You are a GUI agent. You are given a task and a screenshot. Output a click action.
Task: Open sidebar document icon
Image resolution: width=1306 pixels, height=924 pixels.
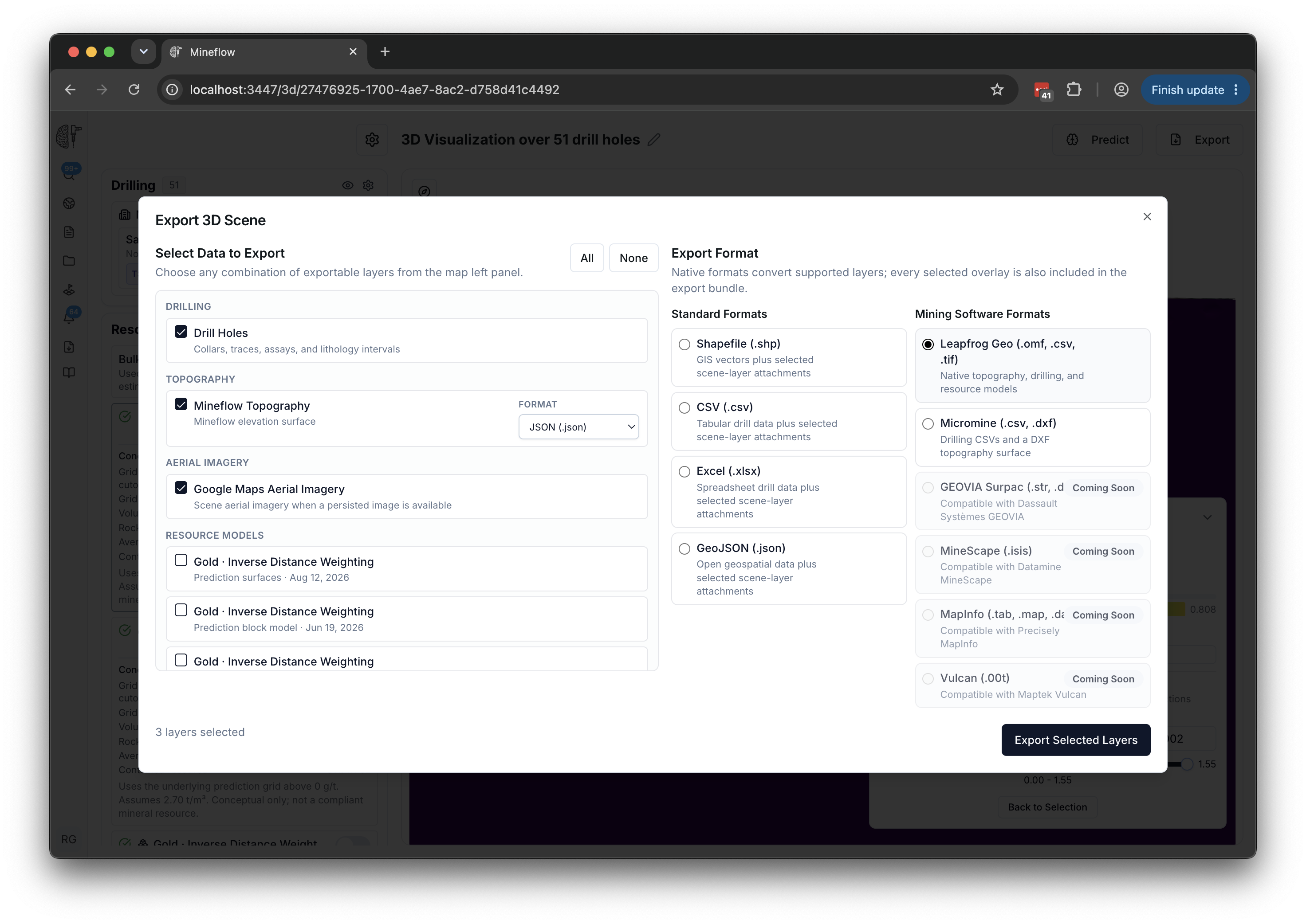point(69,232)
